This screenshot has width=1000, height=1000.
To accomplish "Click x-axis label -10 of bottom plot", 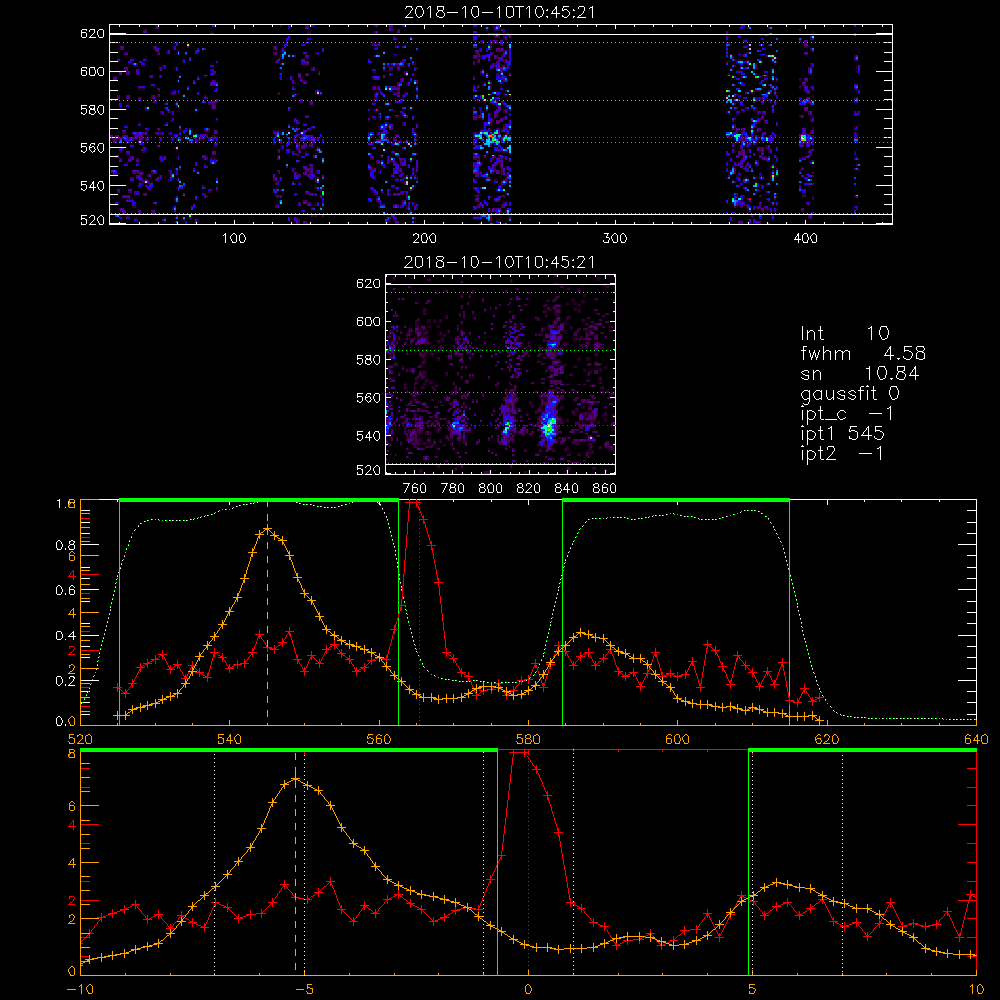I will click(80, 989).
